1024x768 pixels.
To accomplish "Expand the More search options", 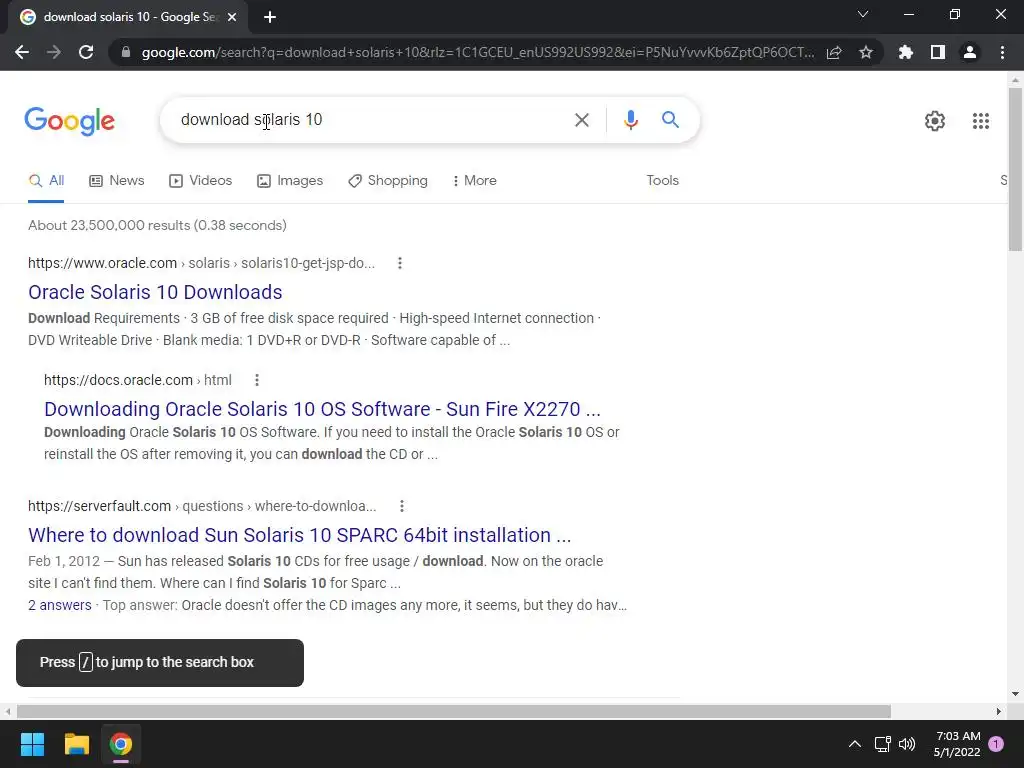I will (x=475, y=181).
